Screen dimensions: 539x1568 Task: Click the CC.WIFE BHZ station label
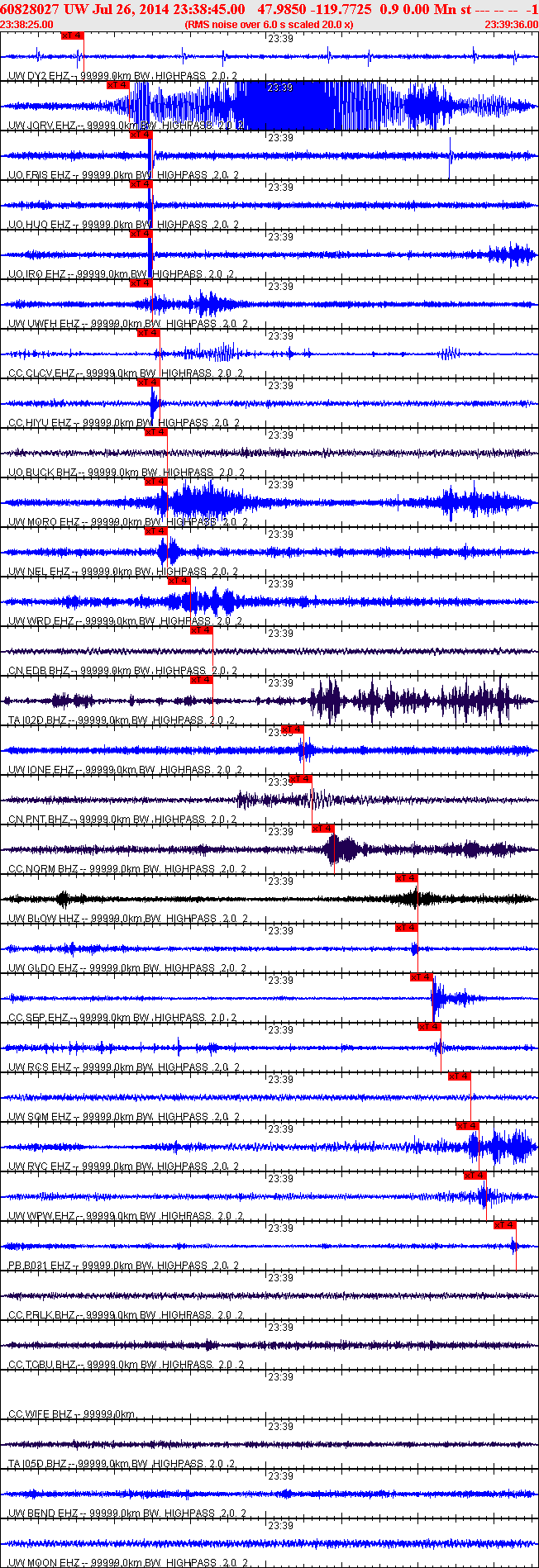41,1414
